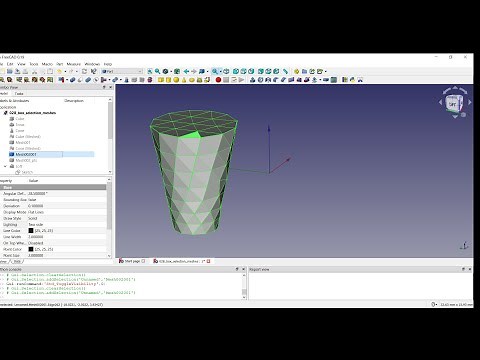Select the Mesh001 tree item

pyautogui.click(x=23, y=142)
